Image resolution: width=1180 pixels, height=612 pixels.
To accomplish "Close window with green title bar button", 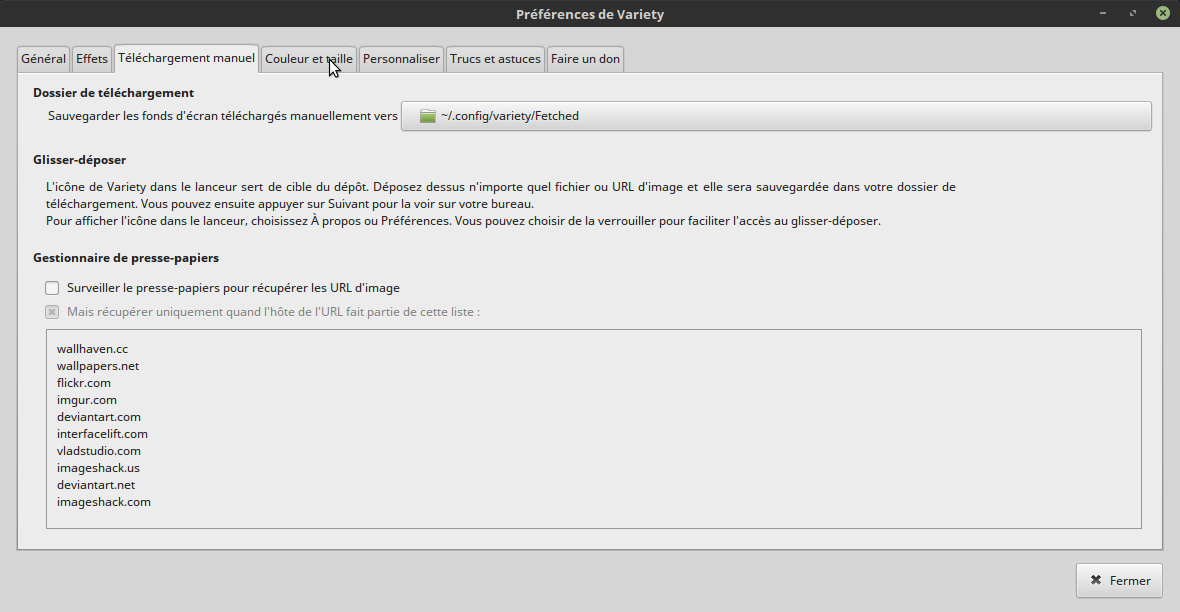I will pyautogui.click(x=1162, y=14).
